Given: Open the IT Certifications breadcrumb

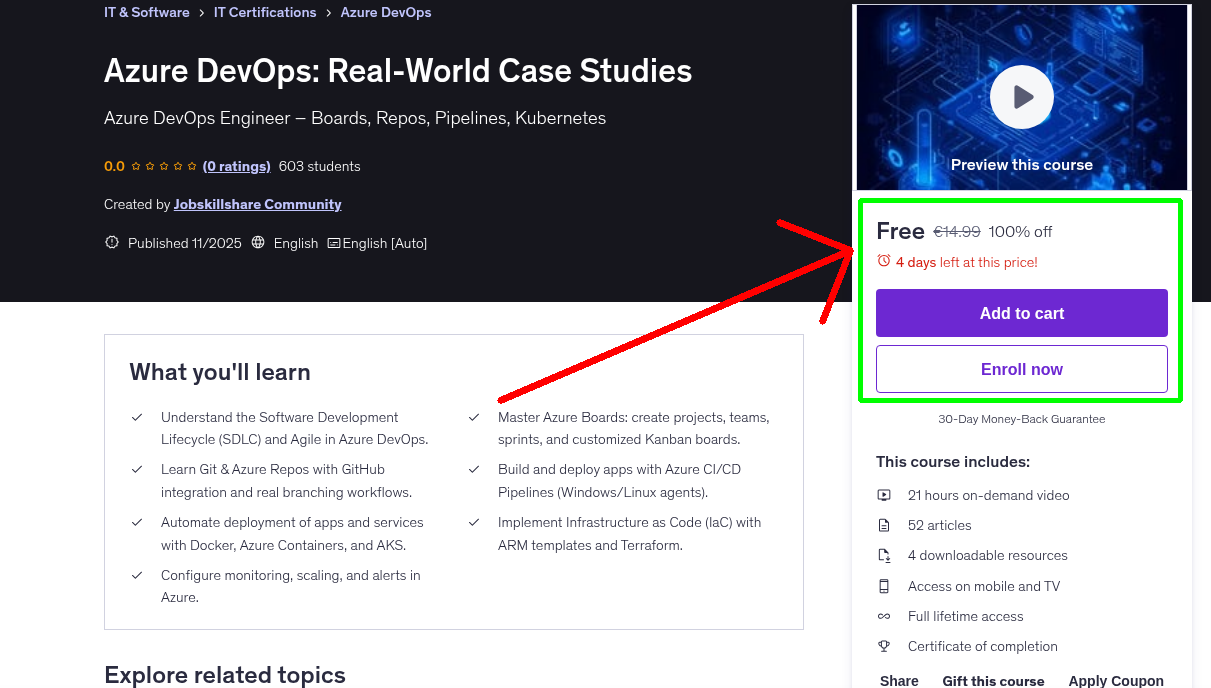Looking at the screenshot, I should coord(265,12).
